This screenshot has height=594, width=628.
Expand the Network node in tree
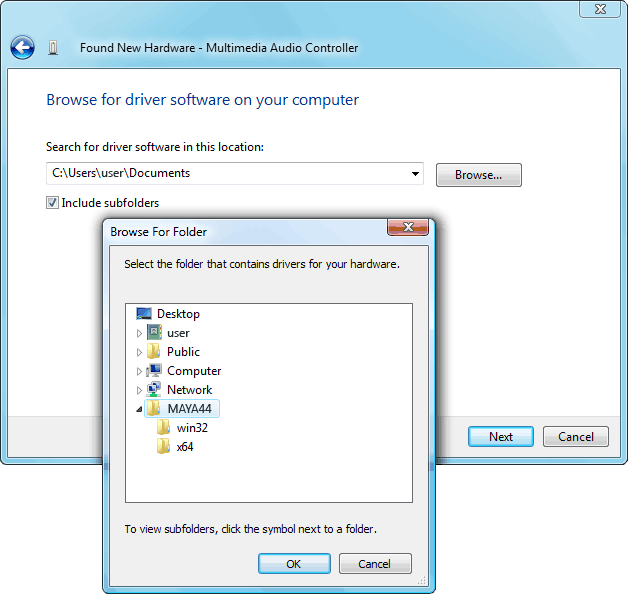click(x=139, y=390)
